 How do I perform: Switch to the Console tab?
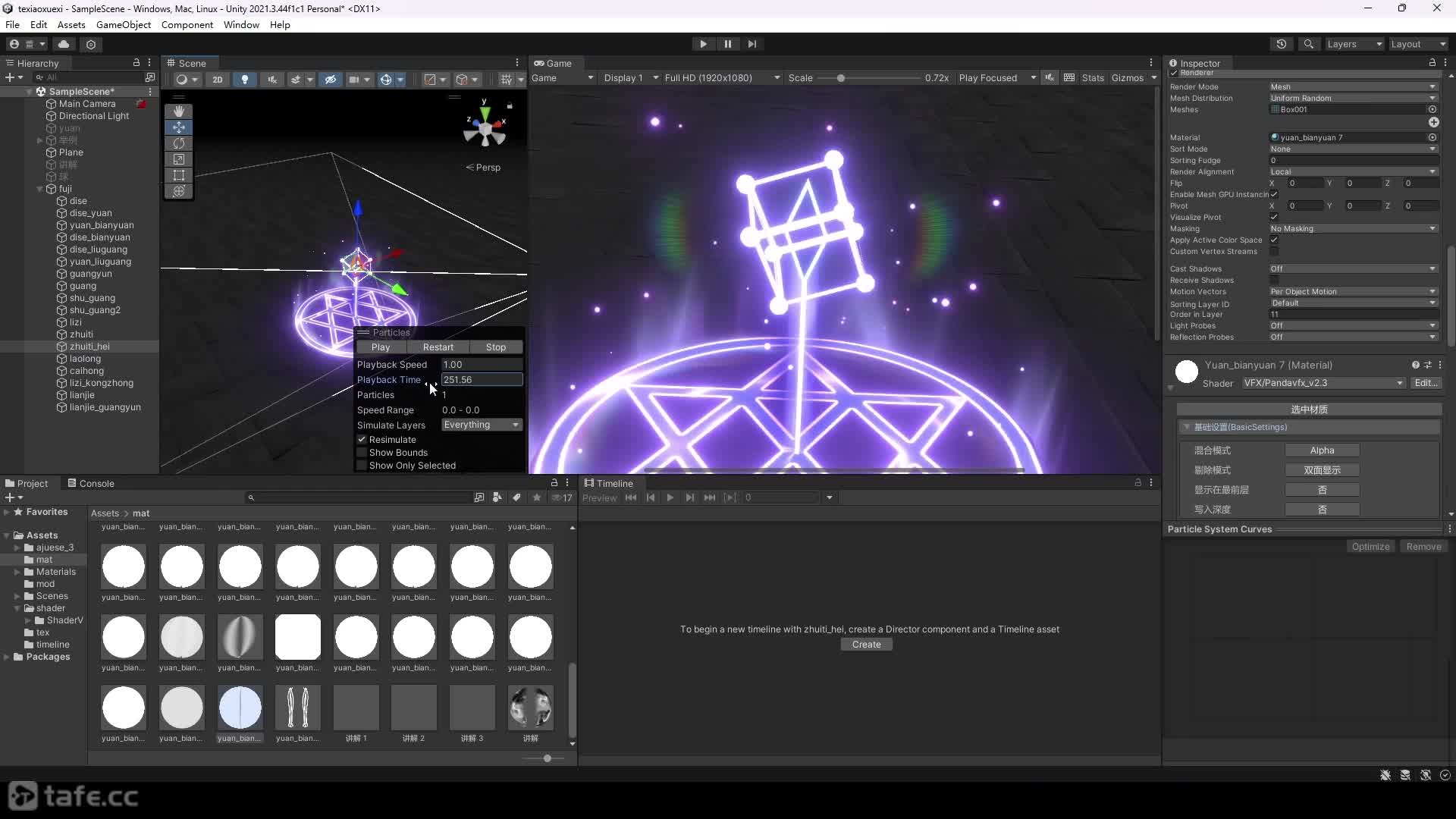point(90,483)
